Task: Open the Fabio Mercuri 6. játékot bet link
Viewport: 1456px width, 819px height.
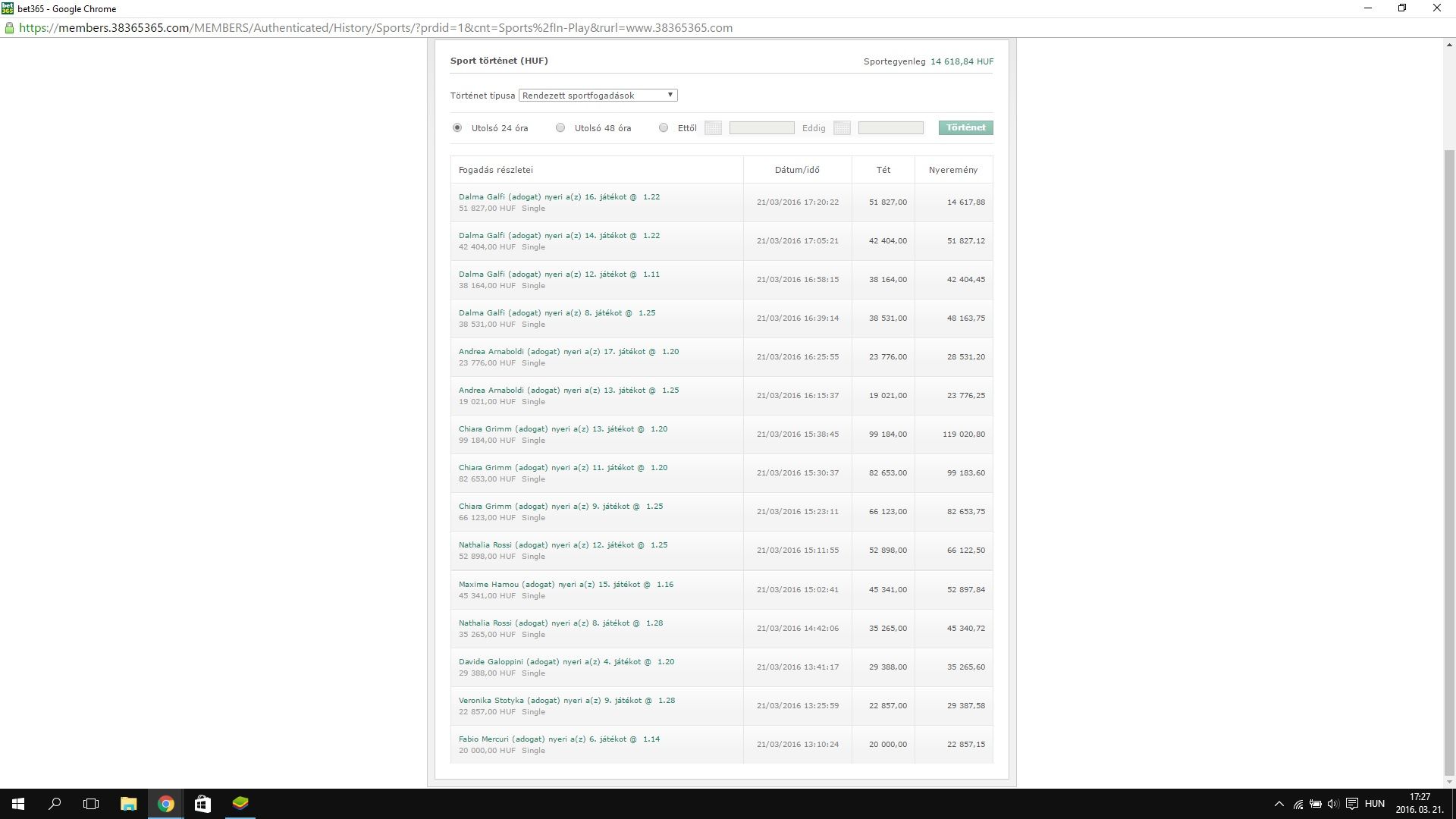Action: click(x=559, y=739)
